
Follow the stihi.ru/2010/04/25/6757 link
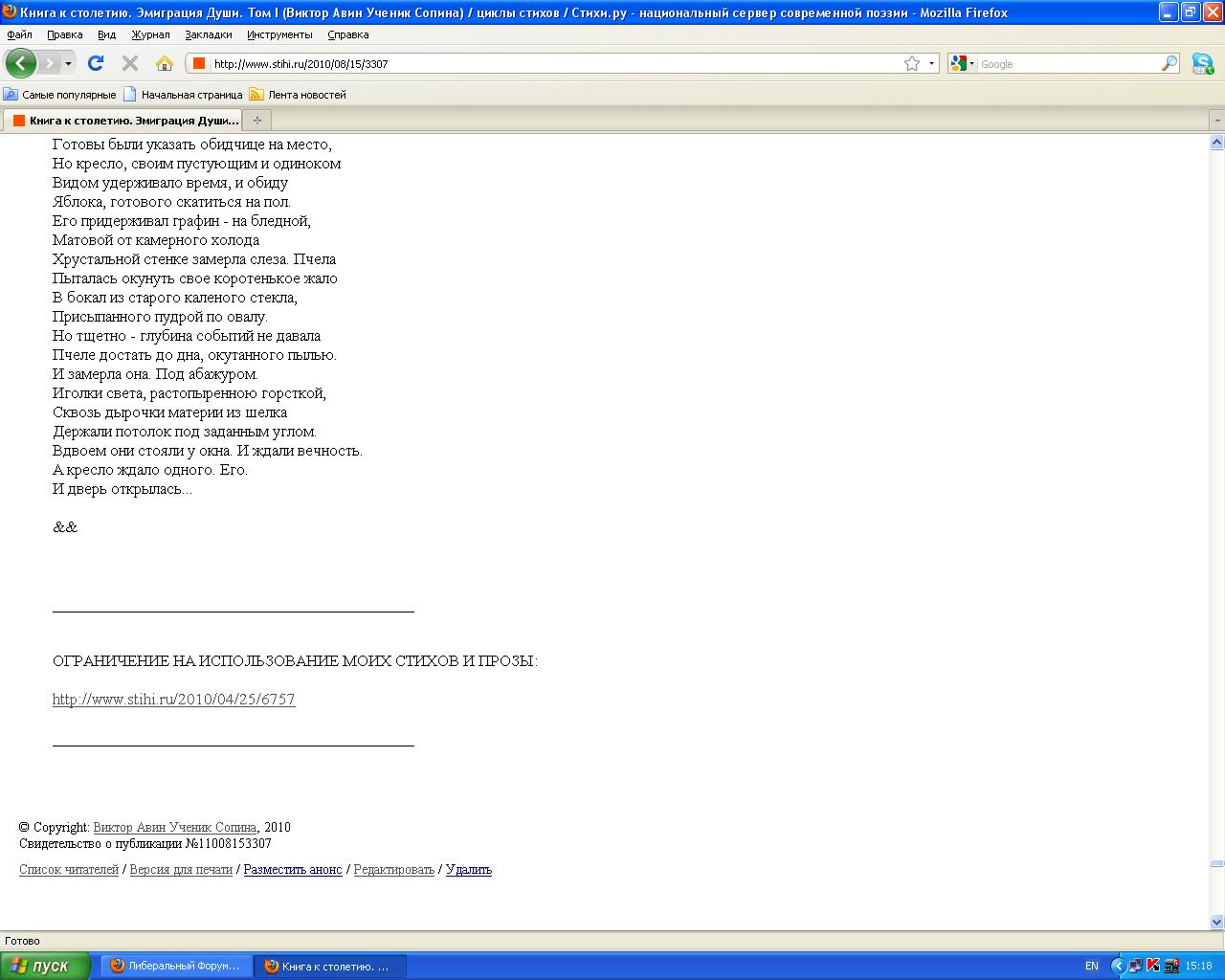click(x=173, y=700)
